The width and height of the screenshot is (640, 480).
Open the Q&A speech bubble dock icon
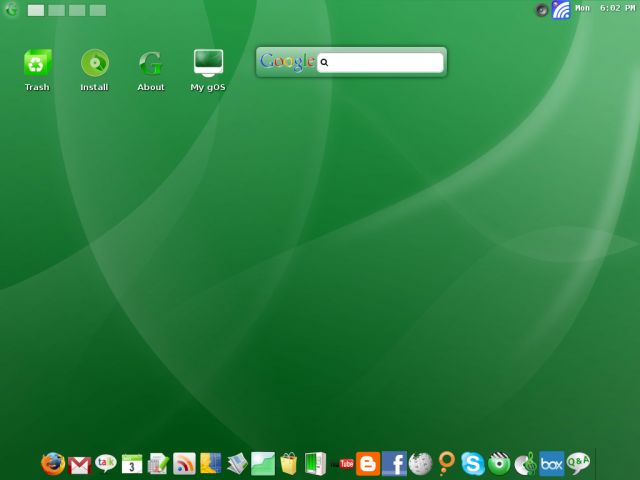pyautogui.click(x=578, y=463)
